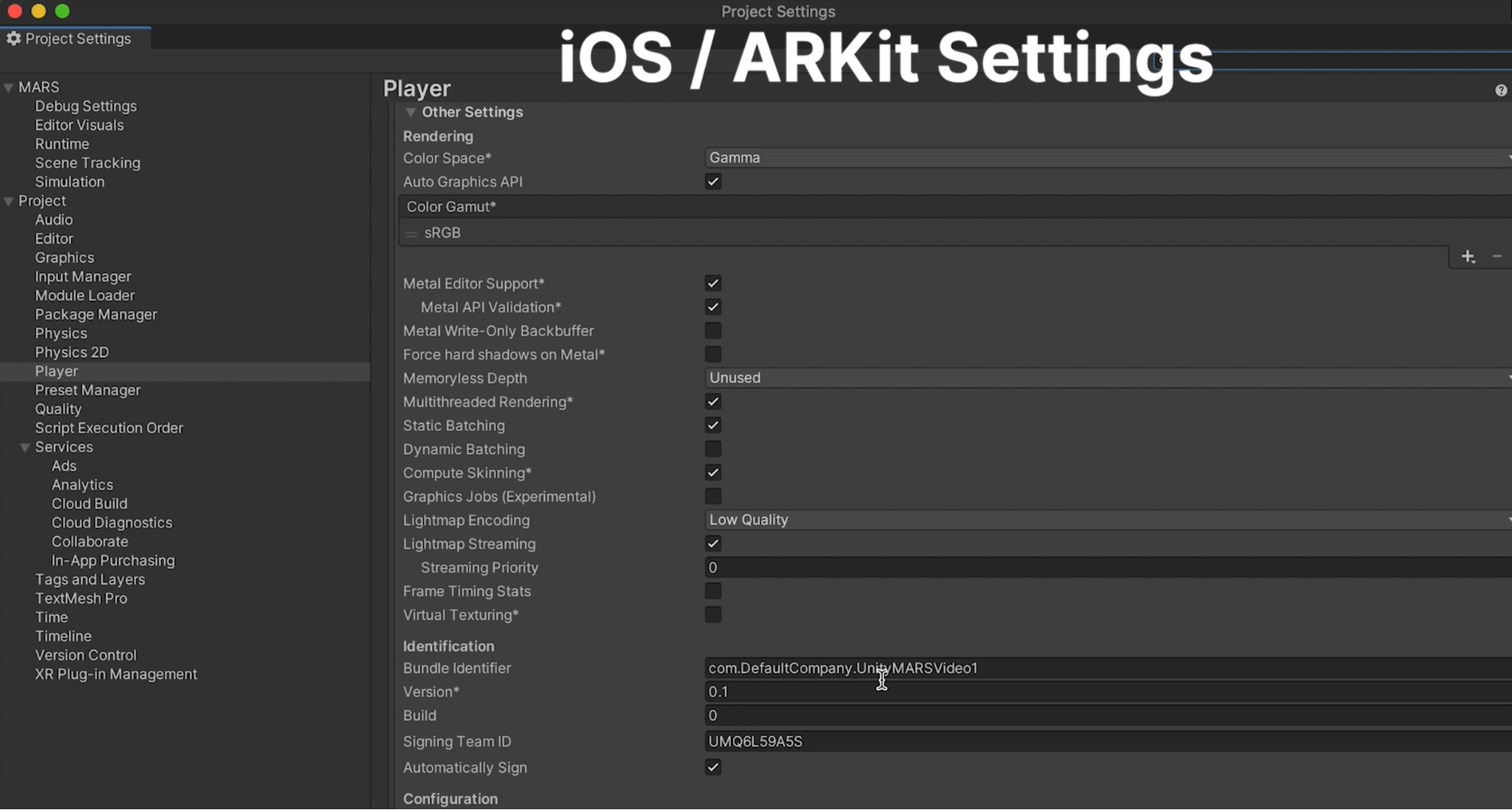Open Module Loader settings

[x=85, y=296]
